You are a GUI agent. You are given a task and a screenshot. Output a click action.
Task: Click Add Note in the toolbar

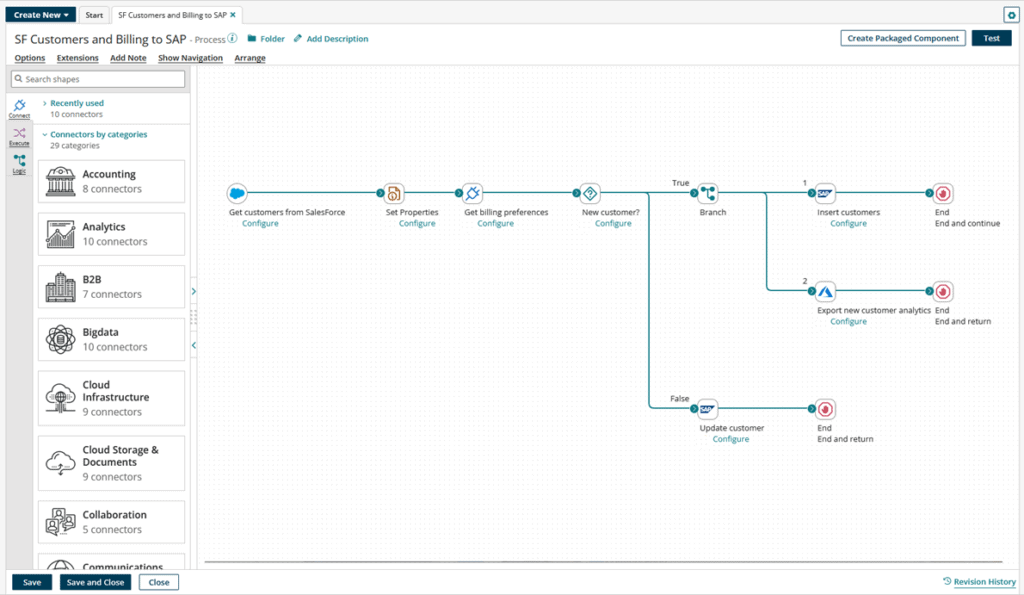click(128, 58)
